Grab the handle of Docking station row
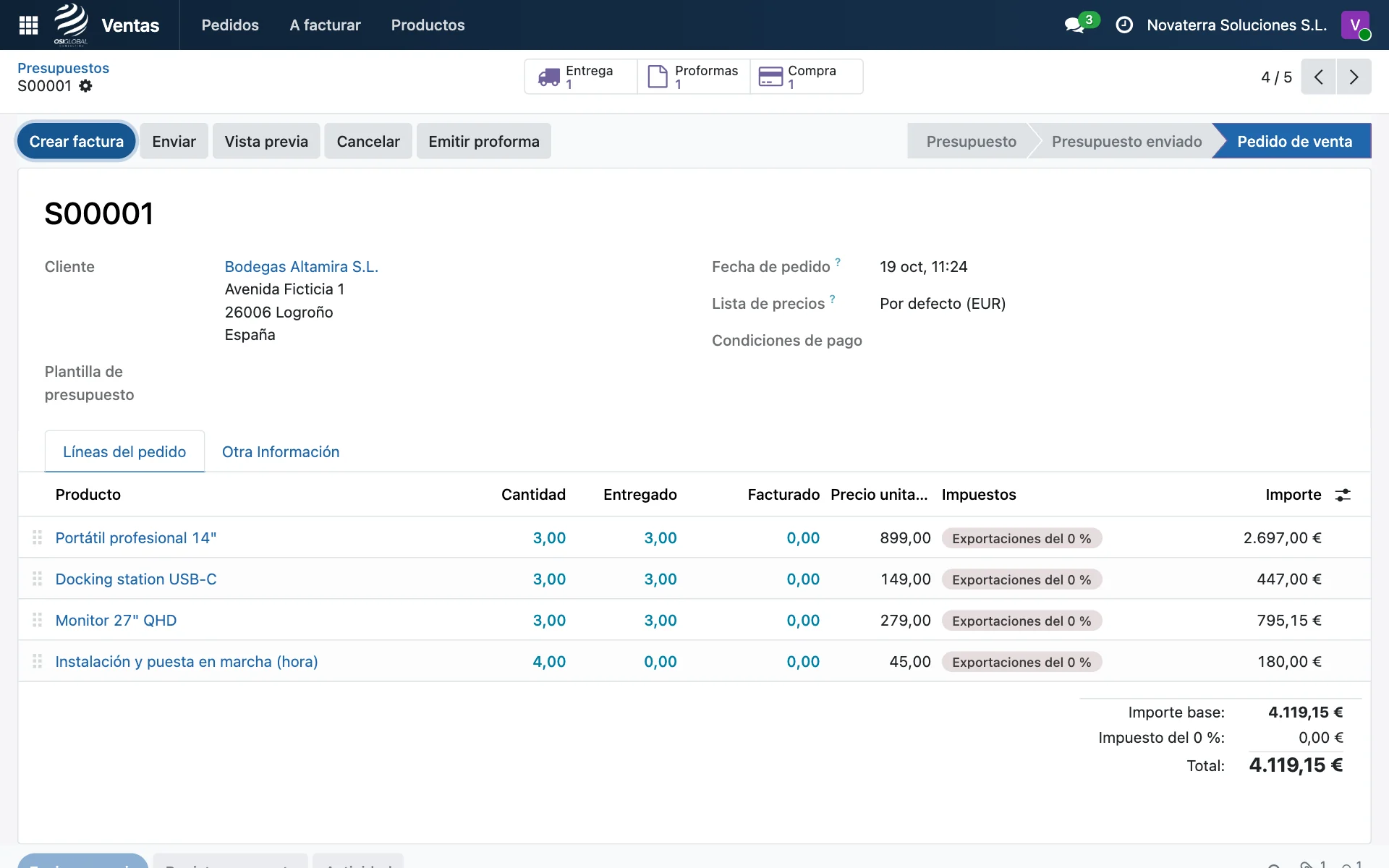Viewport: 1389px width, 868px height. click(x=37, y=579)
